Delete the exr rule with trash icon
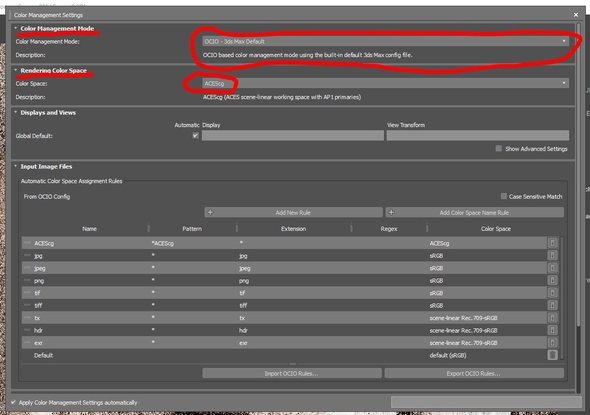The height and width of the screenshot is (415, 590). (552, 342)
